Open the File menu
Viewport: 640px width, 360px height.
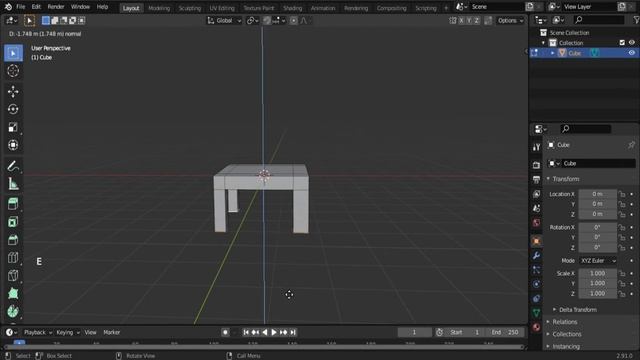click(20, 7)
